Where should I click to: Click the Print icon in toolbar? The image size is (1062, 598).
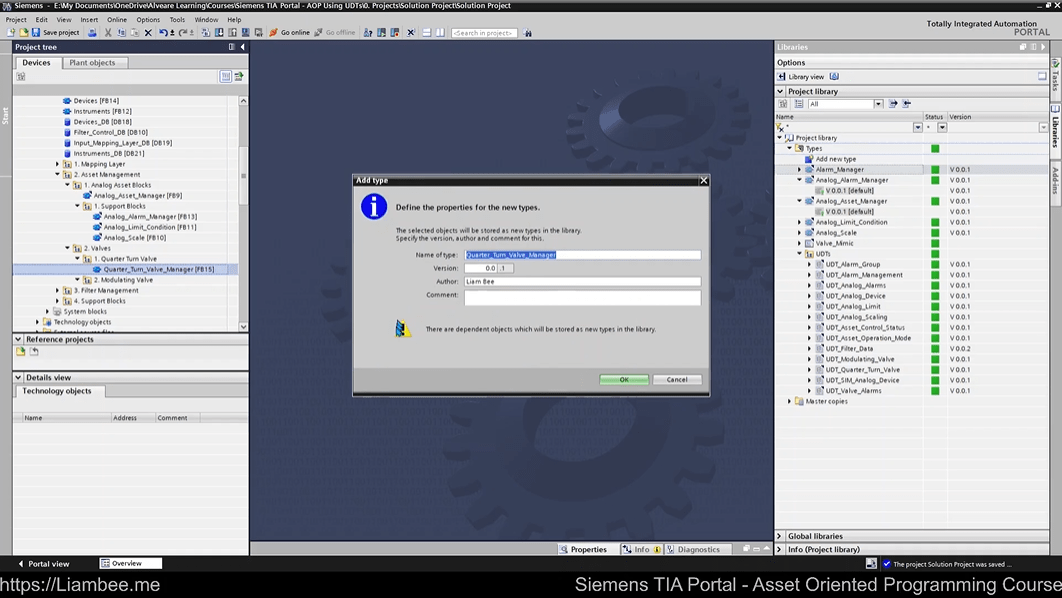(x=92, y=33)
